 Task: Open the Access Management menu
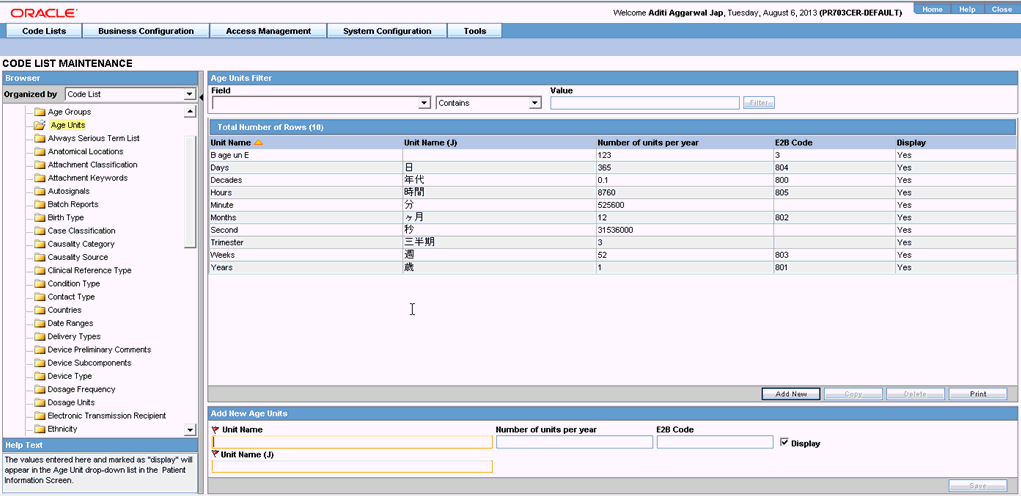268,31
